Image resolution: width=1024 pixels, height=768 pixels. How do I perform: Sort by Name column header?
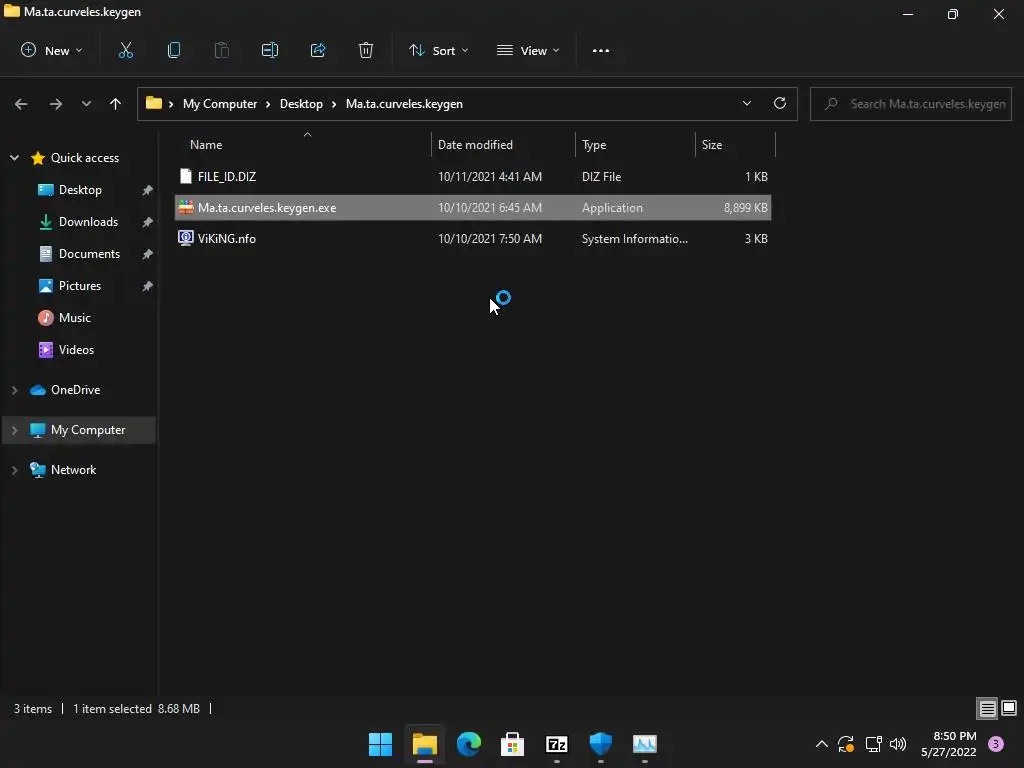[302, 144]
